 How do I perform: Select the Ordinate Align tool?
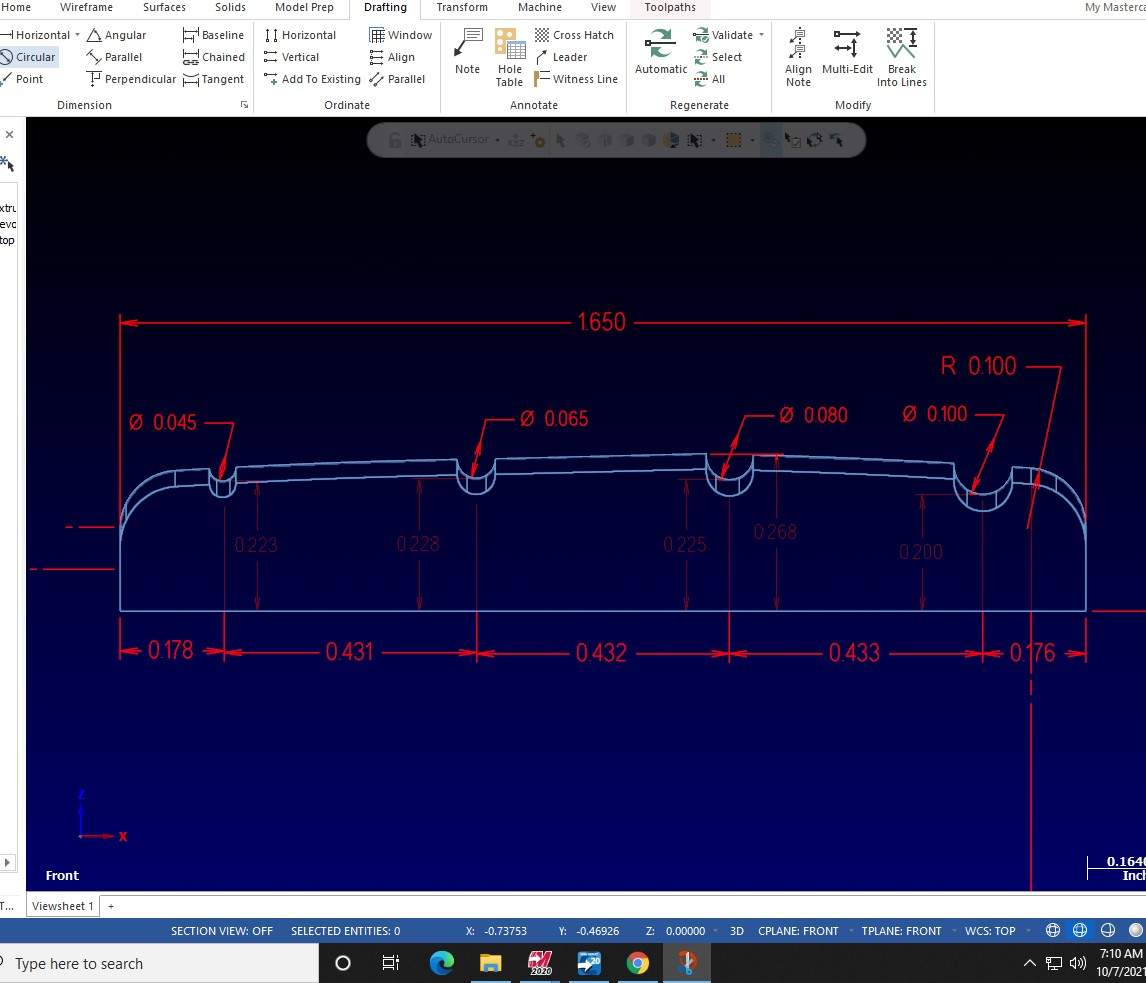pos(392,57)
